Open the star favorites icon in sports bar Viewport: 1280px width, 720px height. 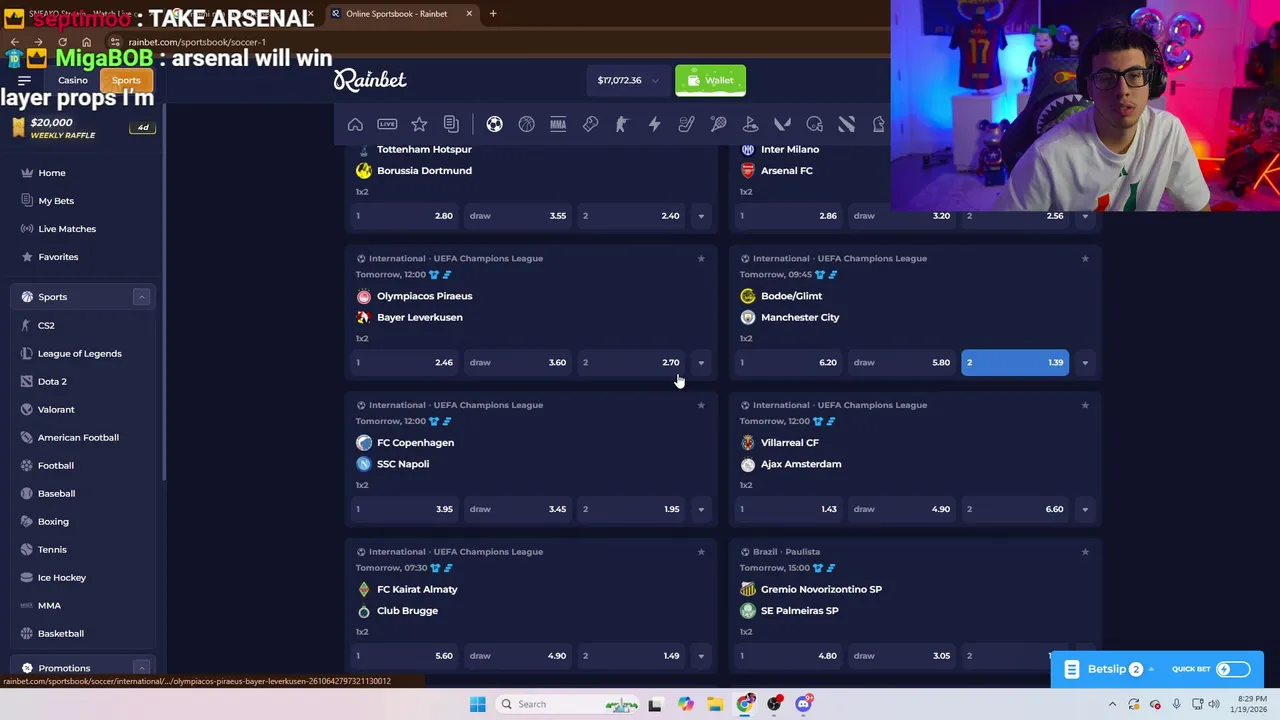(419, 124)
